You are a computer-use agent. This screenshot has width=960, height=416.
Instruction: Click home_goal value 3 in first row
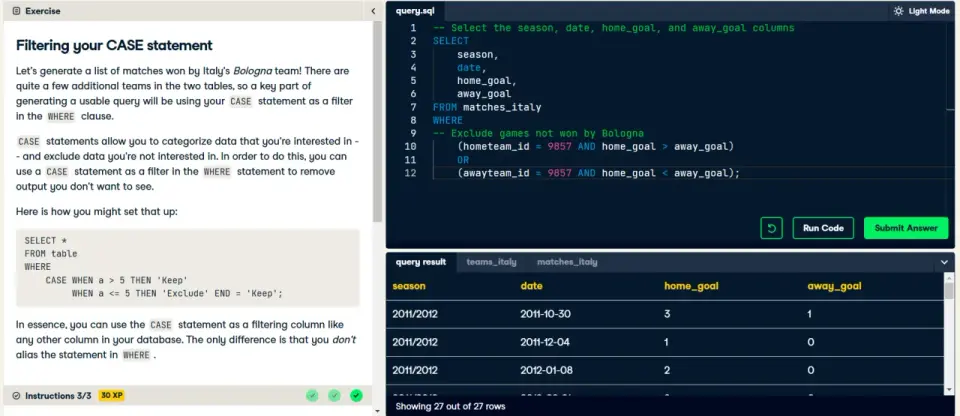pyautogui.click(x=667, y=314)
